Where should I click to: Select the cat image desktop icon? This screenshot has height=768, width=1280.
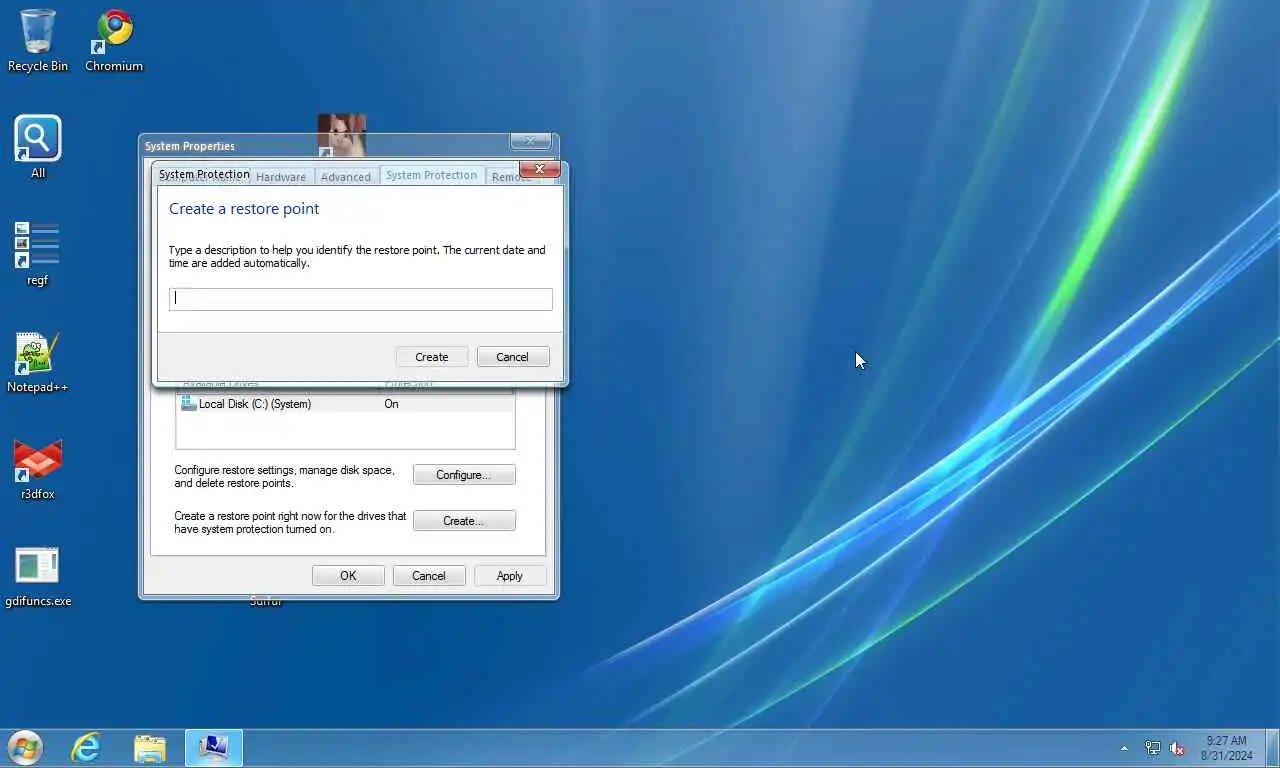[x=341, y=133]
